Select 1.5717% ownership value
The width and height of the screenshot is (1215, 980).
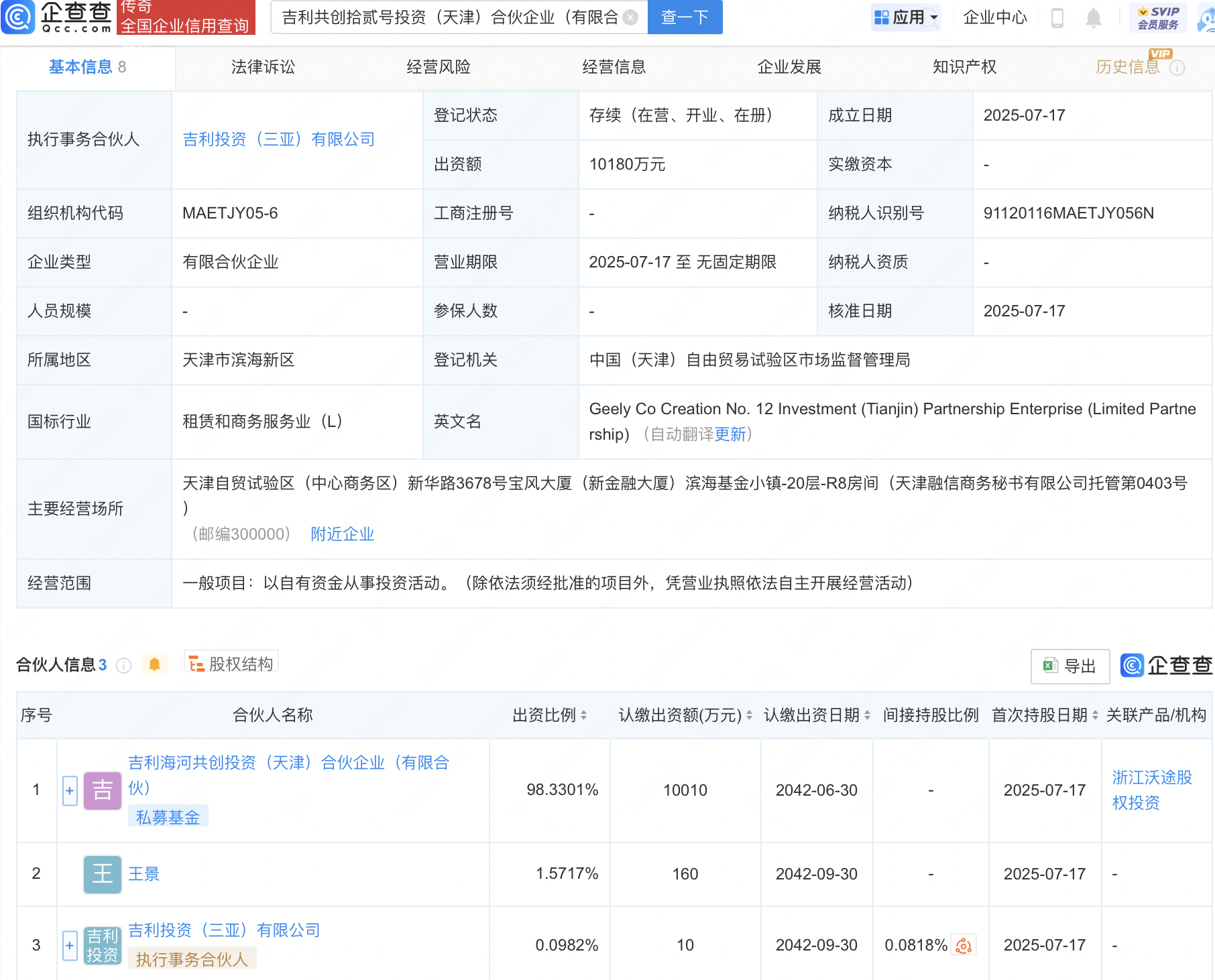[567, 874]
